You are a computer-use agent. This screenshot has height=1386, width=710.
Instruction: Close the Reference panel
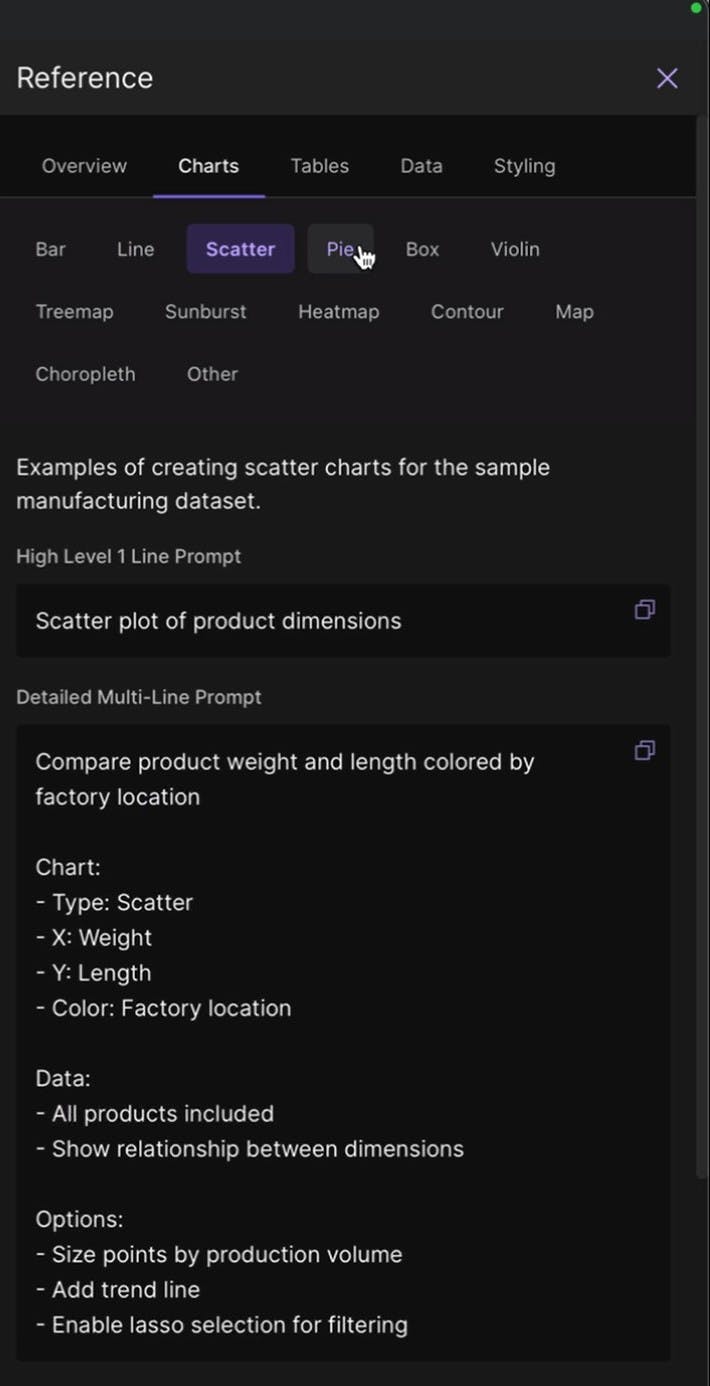667,78
